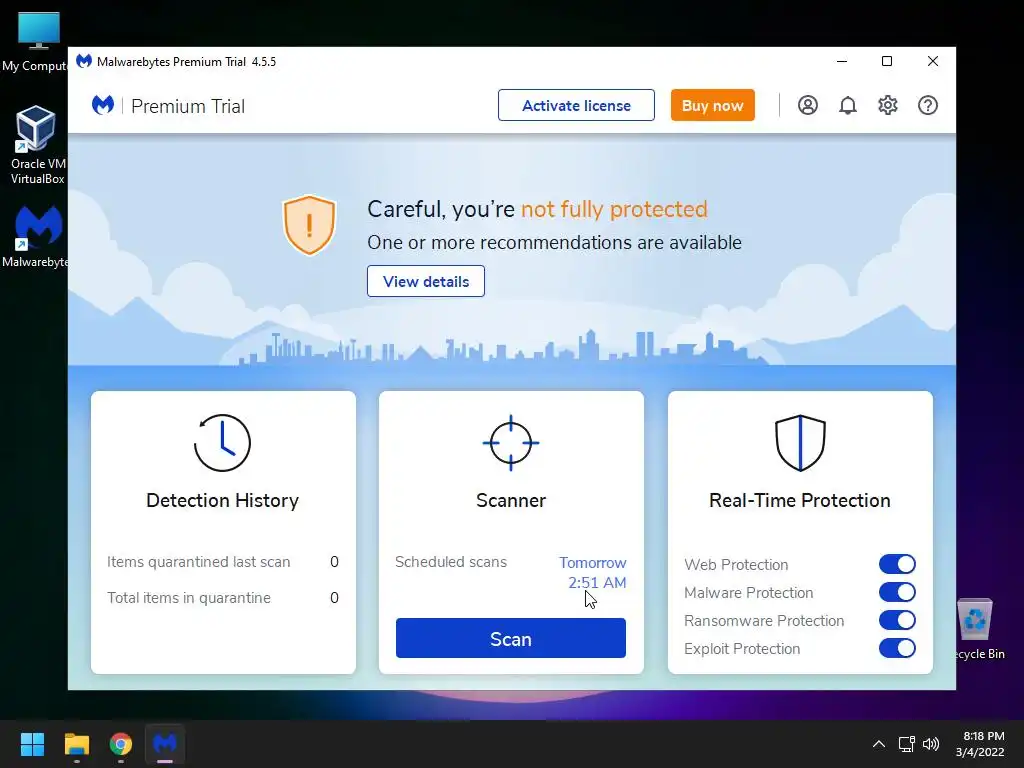Click the Malwarebytes title bar logo

pos(84,61)
